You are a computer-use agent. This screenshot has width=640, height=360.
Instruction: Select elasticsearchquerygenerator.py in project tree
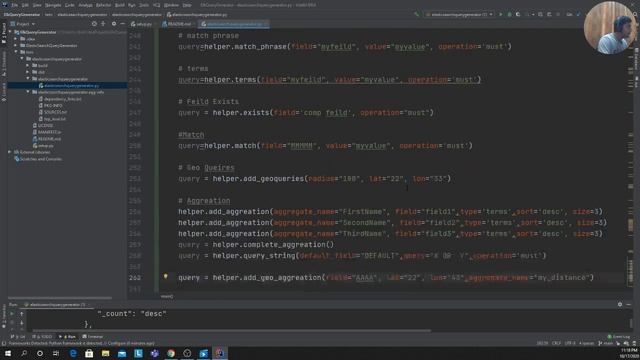tap(69, 85)
